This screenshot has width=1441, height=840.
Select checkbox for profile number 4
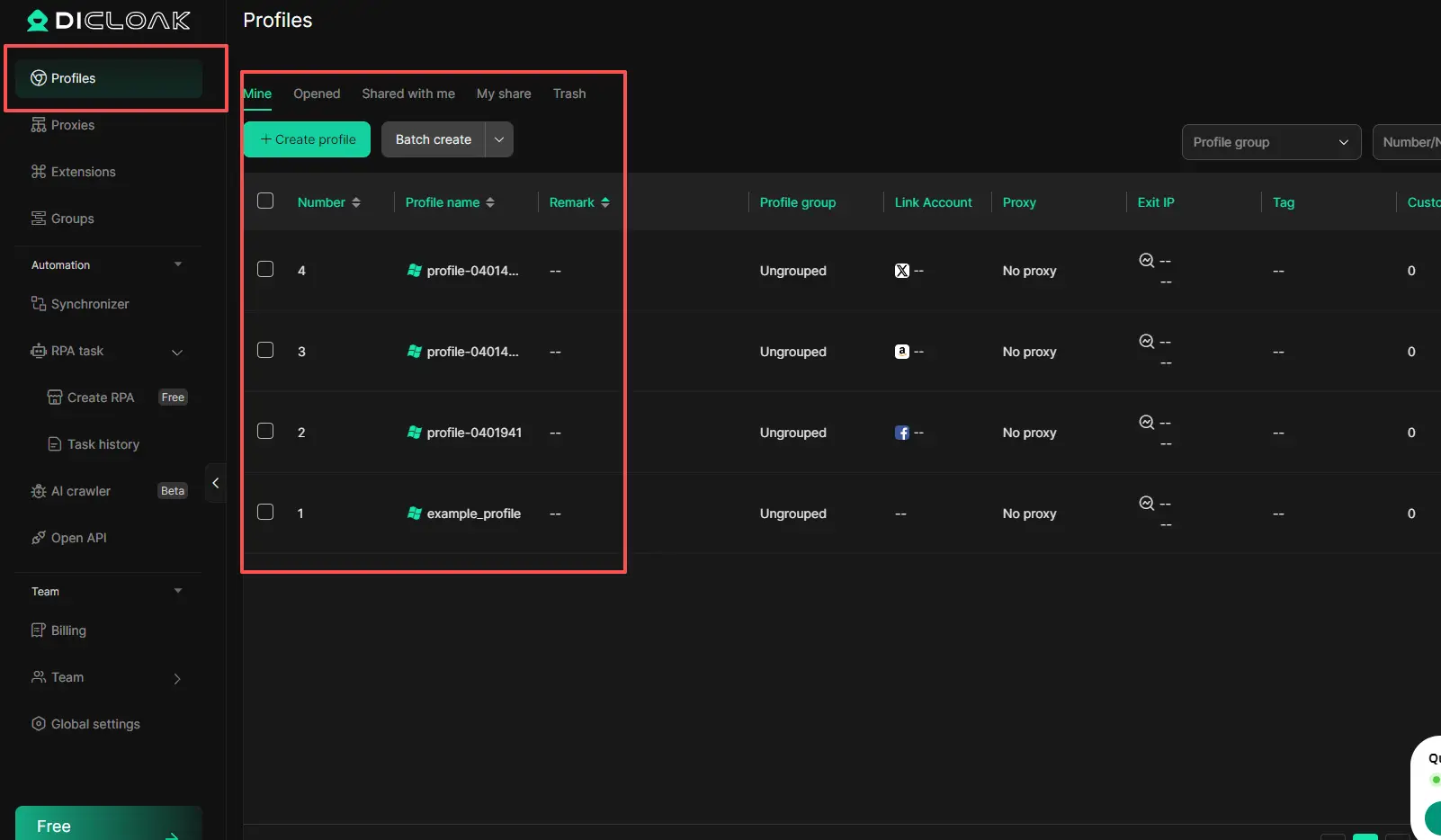(x=265, y=269)
